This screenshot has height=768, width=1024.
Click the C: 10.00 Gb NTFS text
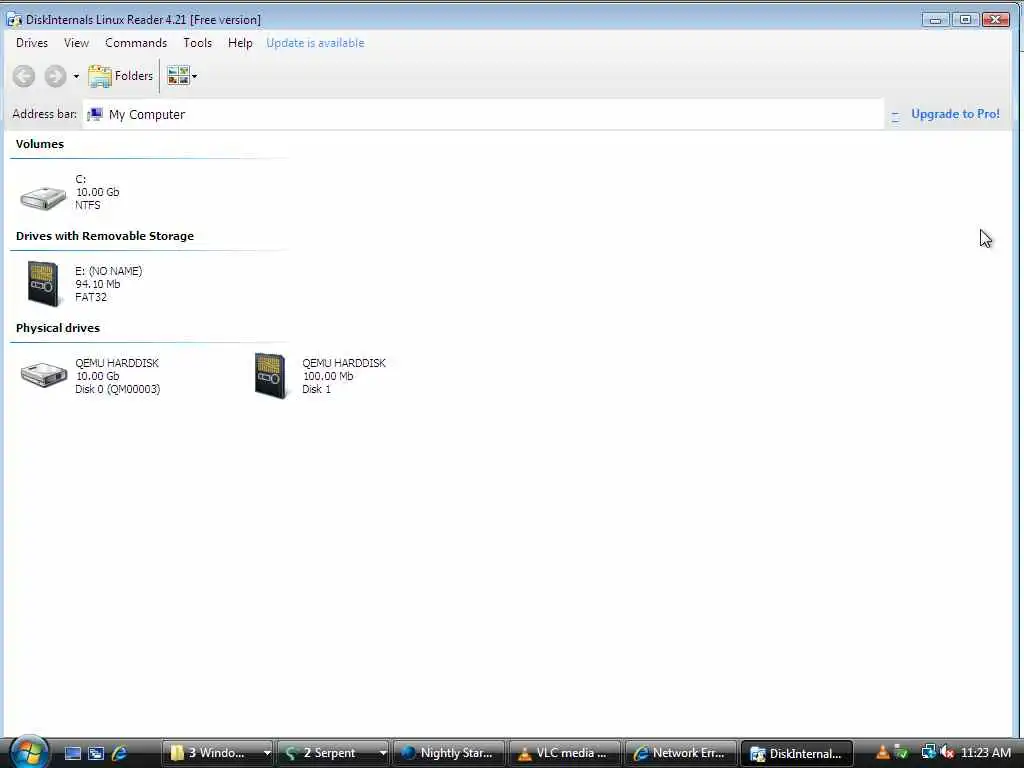97,192
